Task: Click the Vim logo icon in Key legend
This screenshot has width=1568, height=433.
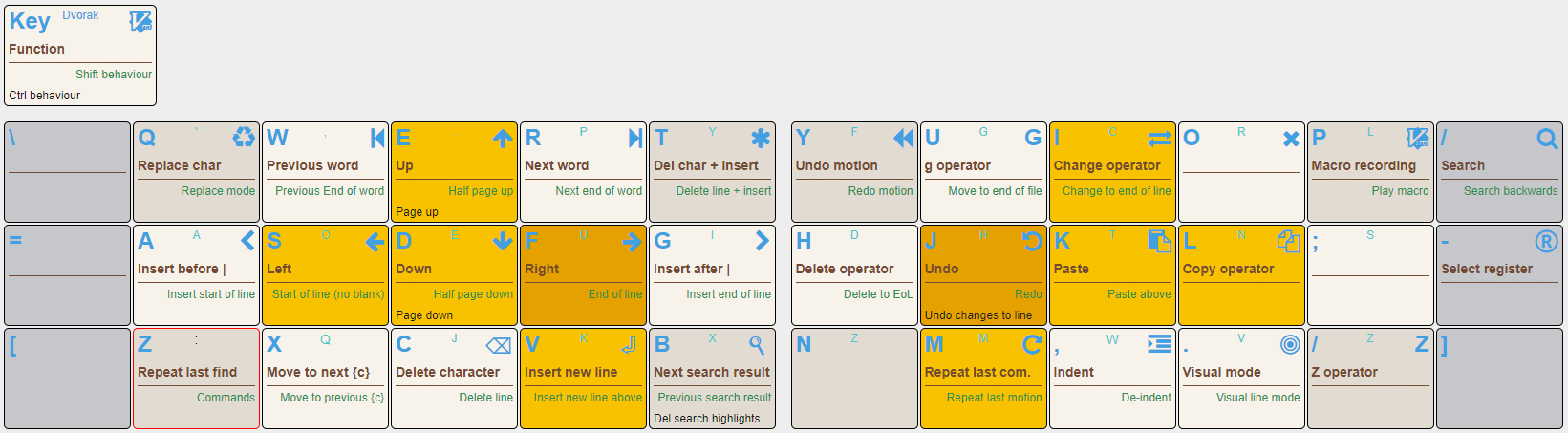Action: coord(140,21)
